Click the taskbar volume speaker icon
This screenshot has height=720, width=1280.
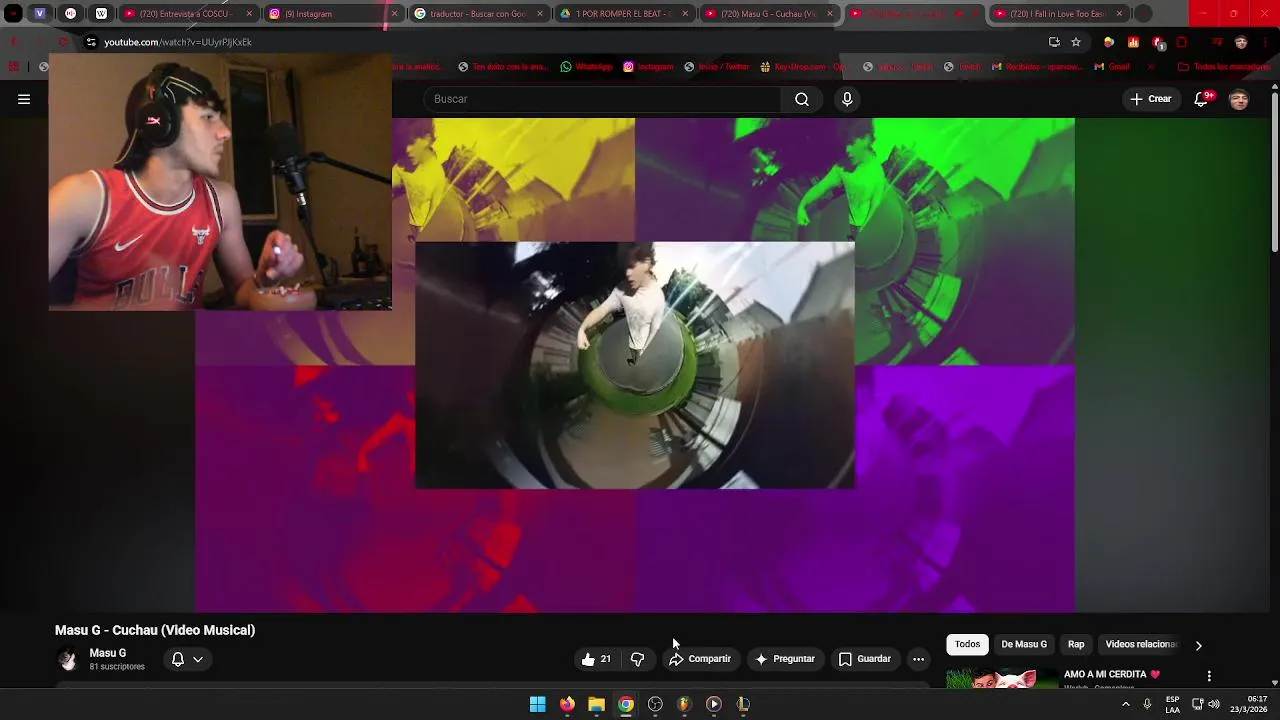(1214, 704)
